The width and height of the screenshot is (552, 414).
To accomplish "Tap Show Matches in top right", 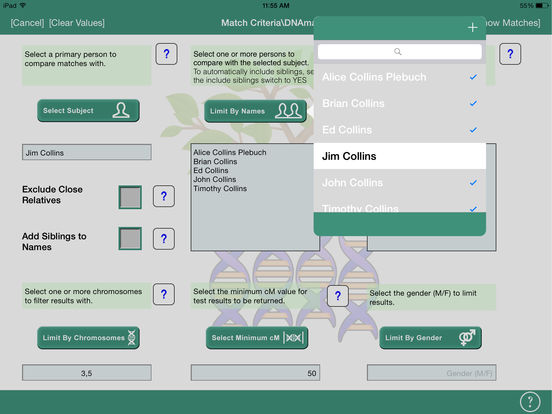I will 513,23.
